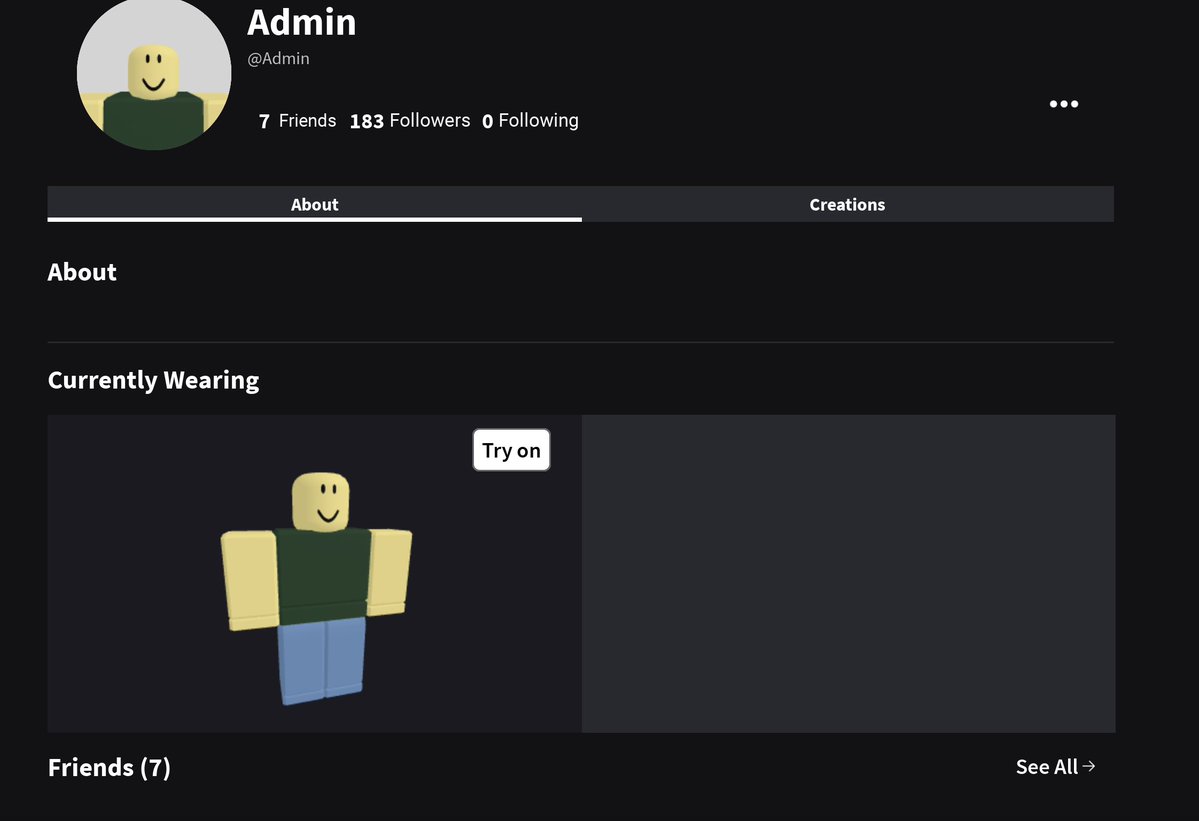View the 183 Followers list
Viewport: 1199px width, 821px height.
(x=410, y=121)
